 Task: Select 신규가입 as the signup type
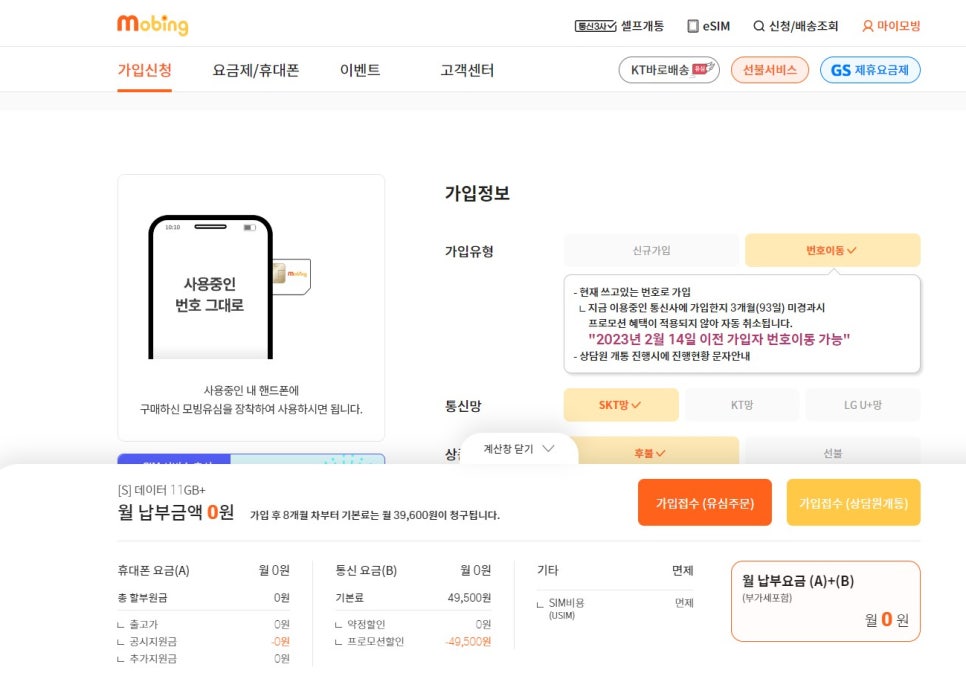click(x=651, y=250)
